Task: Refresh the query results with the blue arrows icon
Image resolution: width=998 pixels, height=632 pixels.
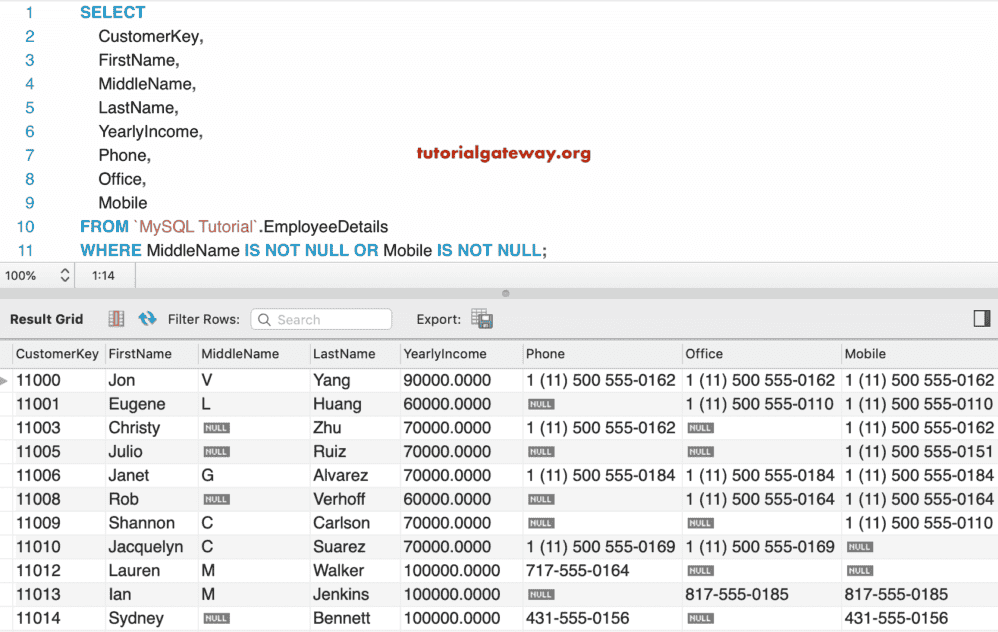Action: [148, 318]
